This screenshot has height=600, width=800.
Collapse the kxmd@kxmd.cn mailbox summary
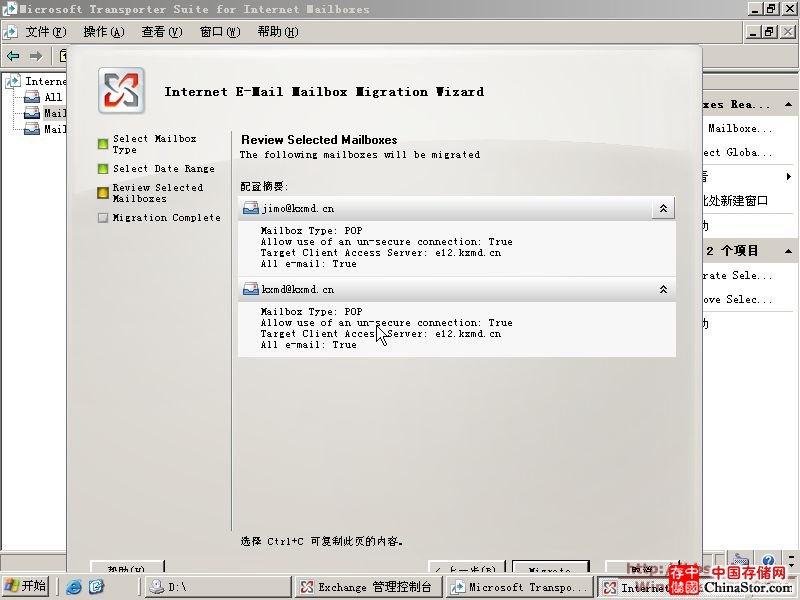(x=663, y=289)
